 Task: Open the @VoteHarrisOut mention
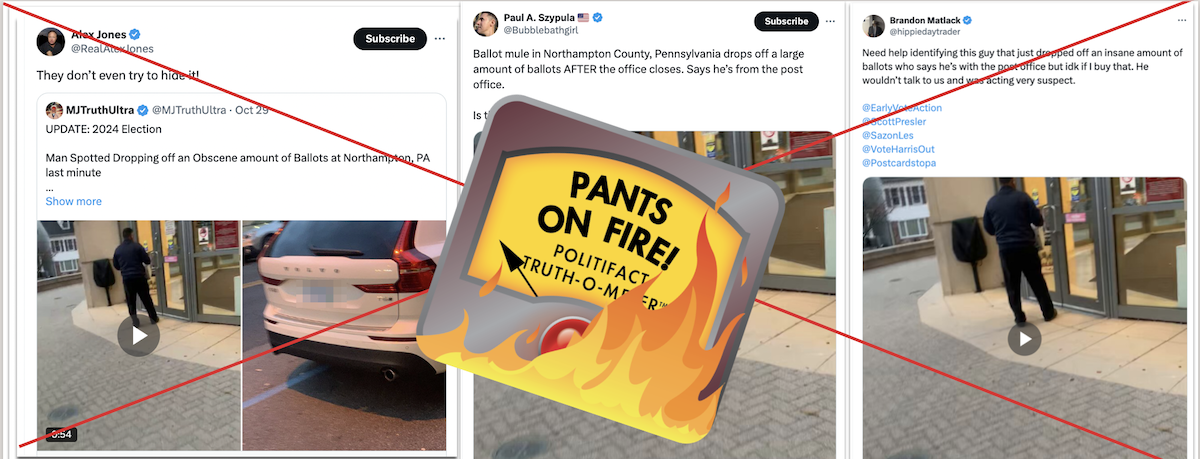point(898,149)
